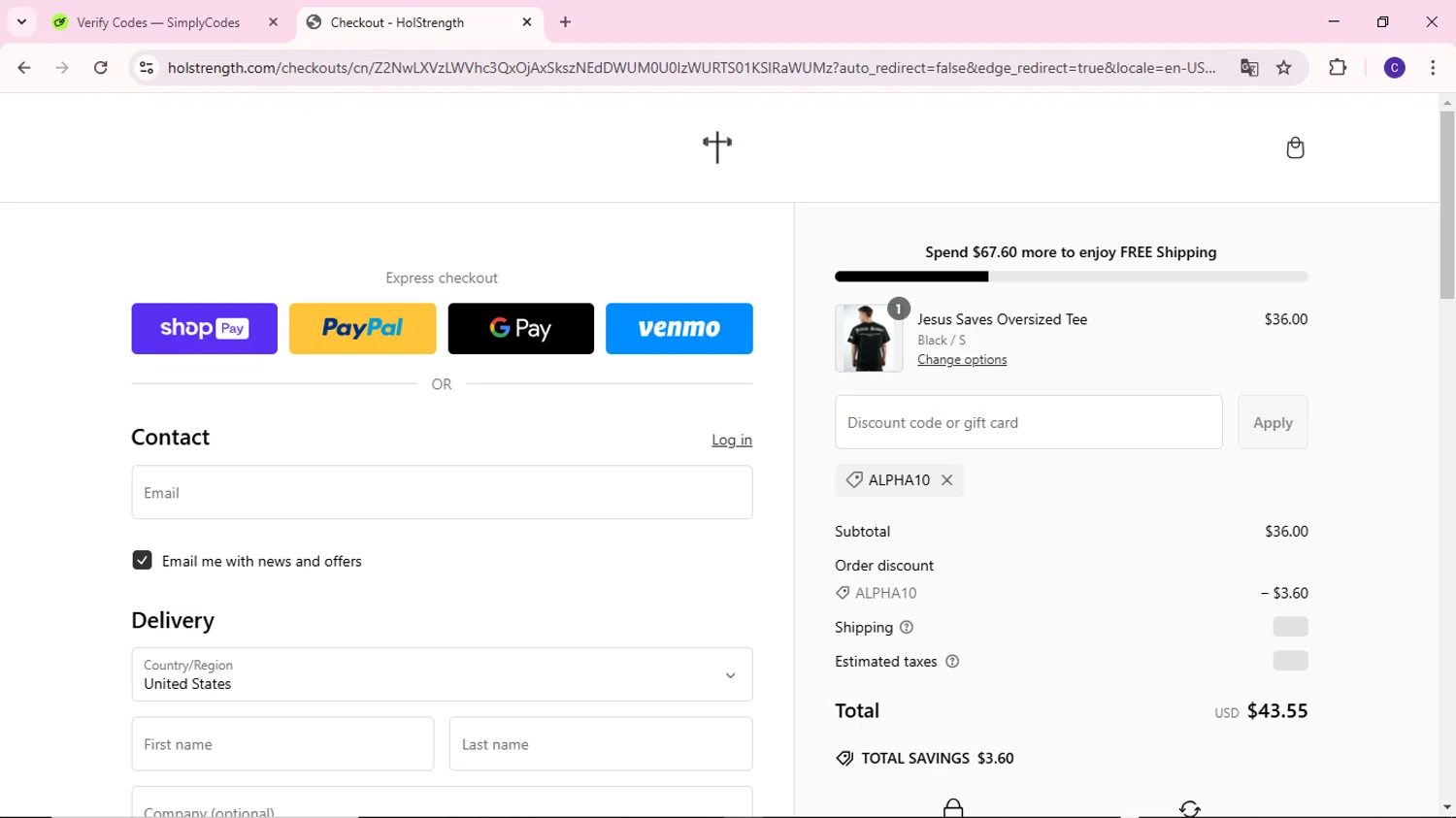This screenshot has width=1456, height=818.
Task: Click the Black / S variant text
Action: (x=942, y=341)
